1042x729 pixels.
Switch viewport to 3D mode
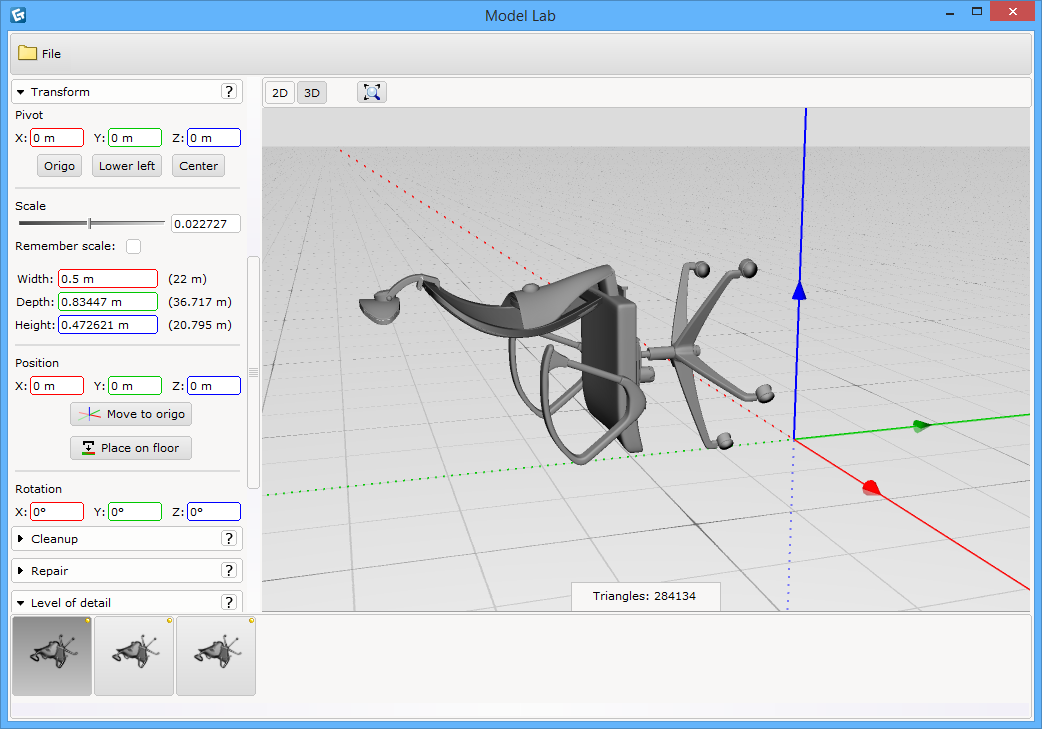pos(312,93)
